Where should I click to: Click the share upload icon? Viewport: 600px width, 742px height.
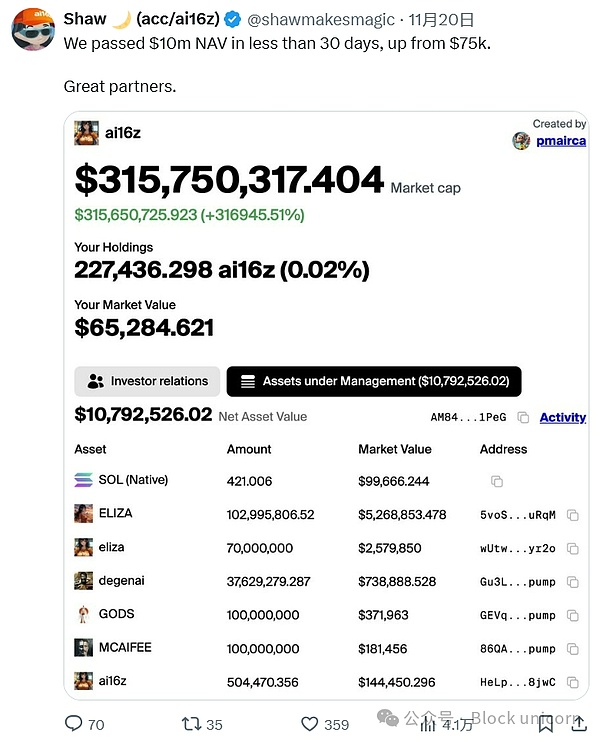coord(578,723)
